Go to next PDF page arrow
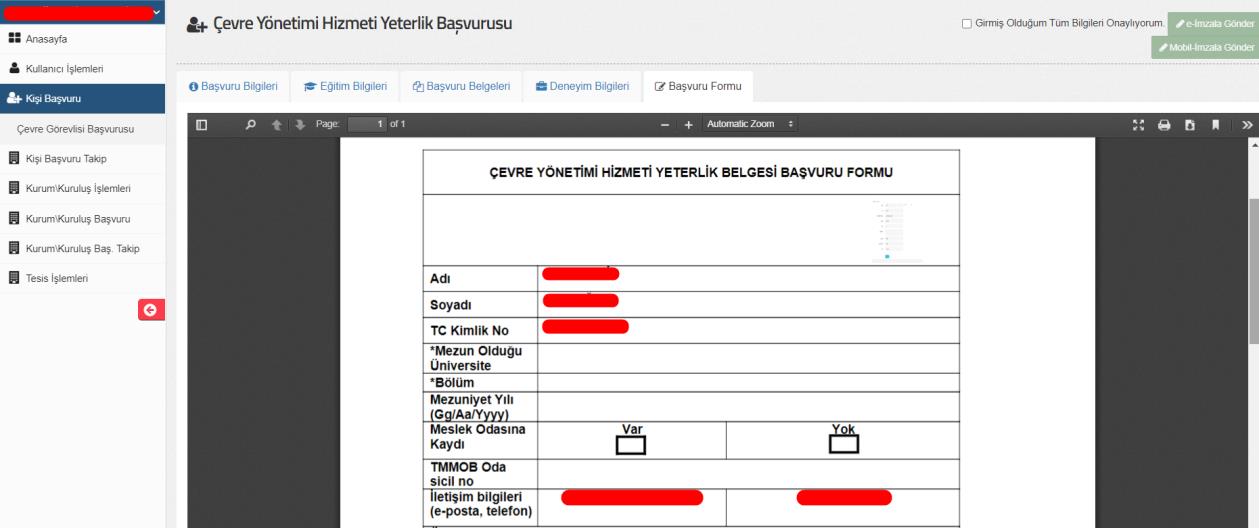 (298, 124)
